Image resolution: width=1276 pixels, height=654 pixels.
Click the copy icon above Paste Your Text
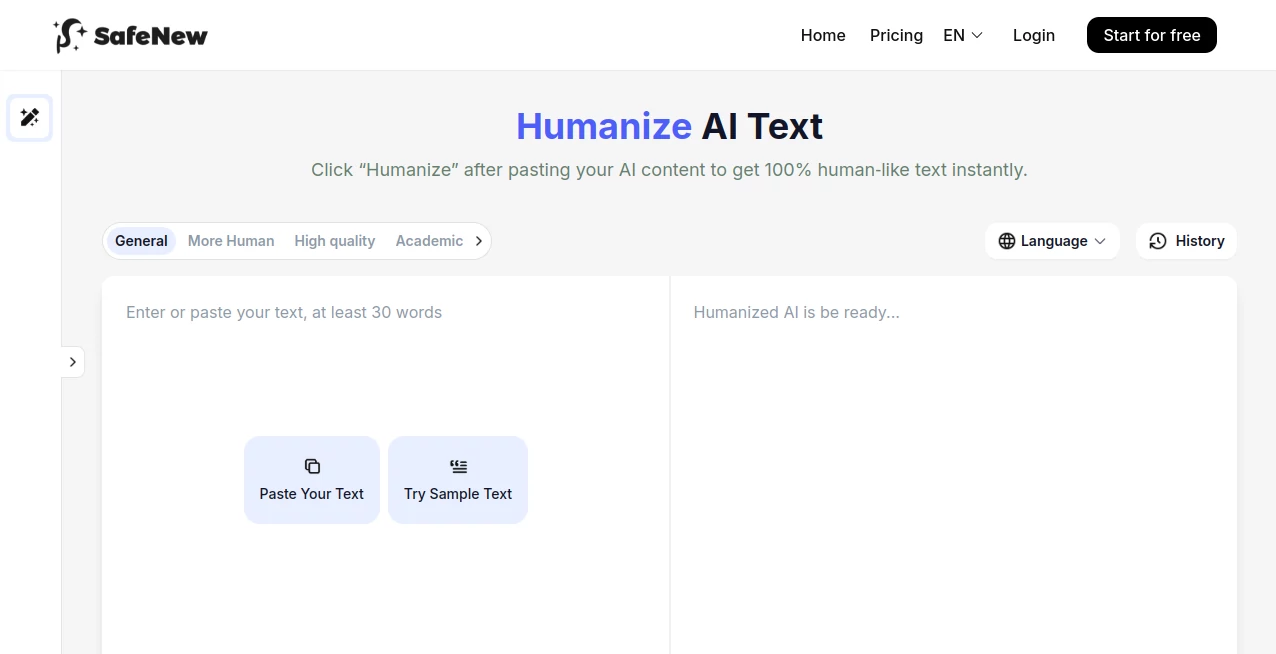[x=311, y=466]
